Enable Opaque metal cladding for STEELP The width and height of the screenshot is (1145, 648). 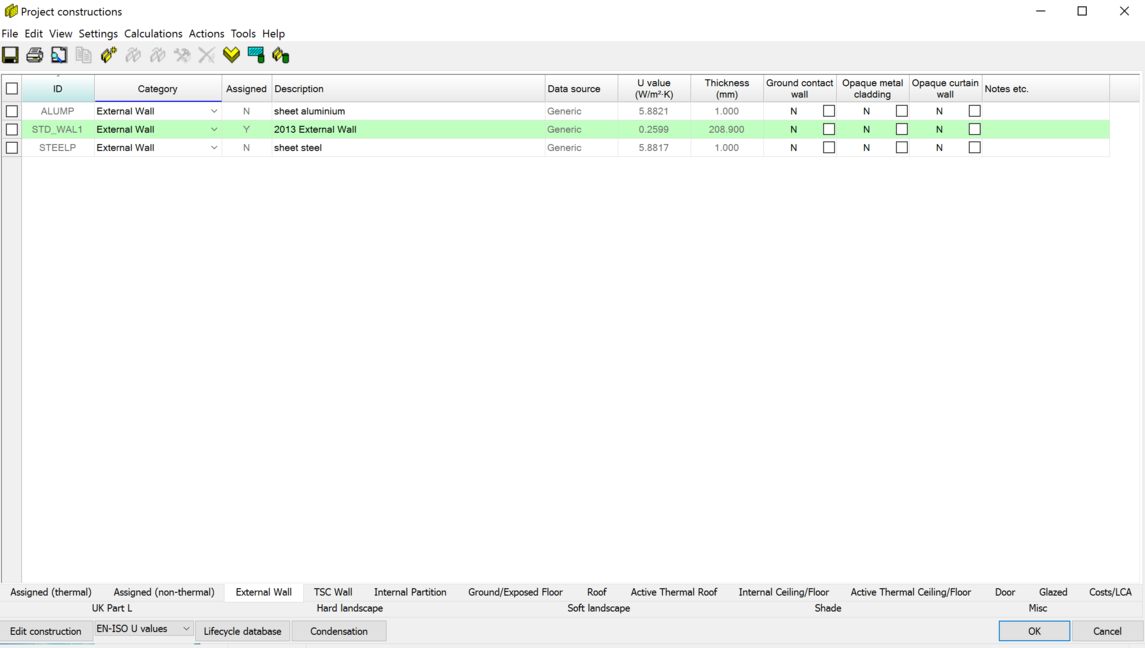902,147
